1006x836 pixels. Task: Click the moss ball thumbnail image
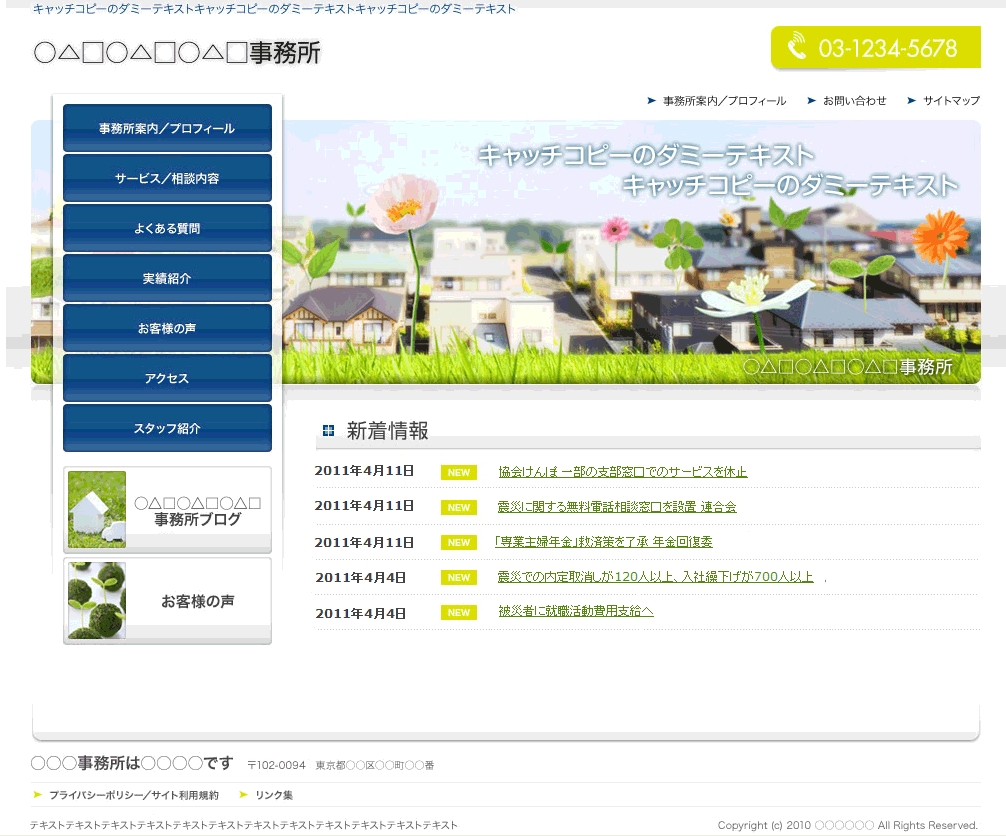tap(97, 601)
